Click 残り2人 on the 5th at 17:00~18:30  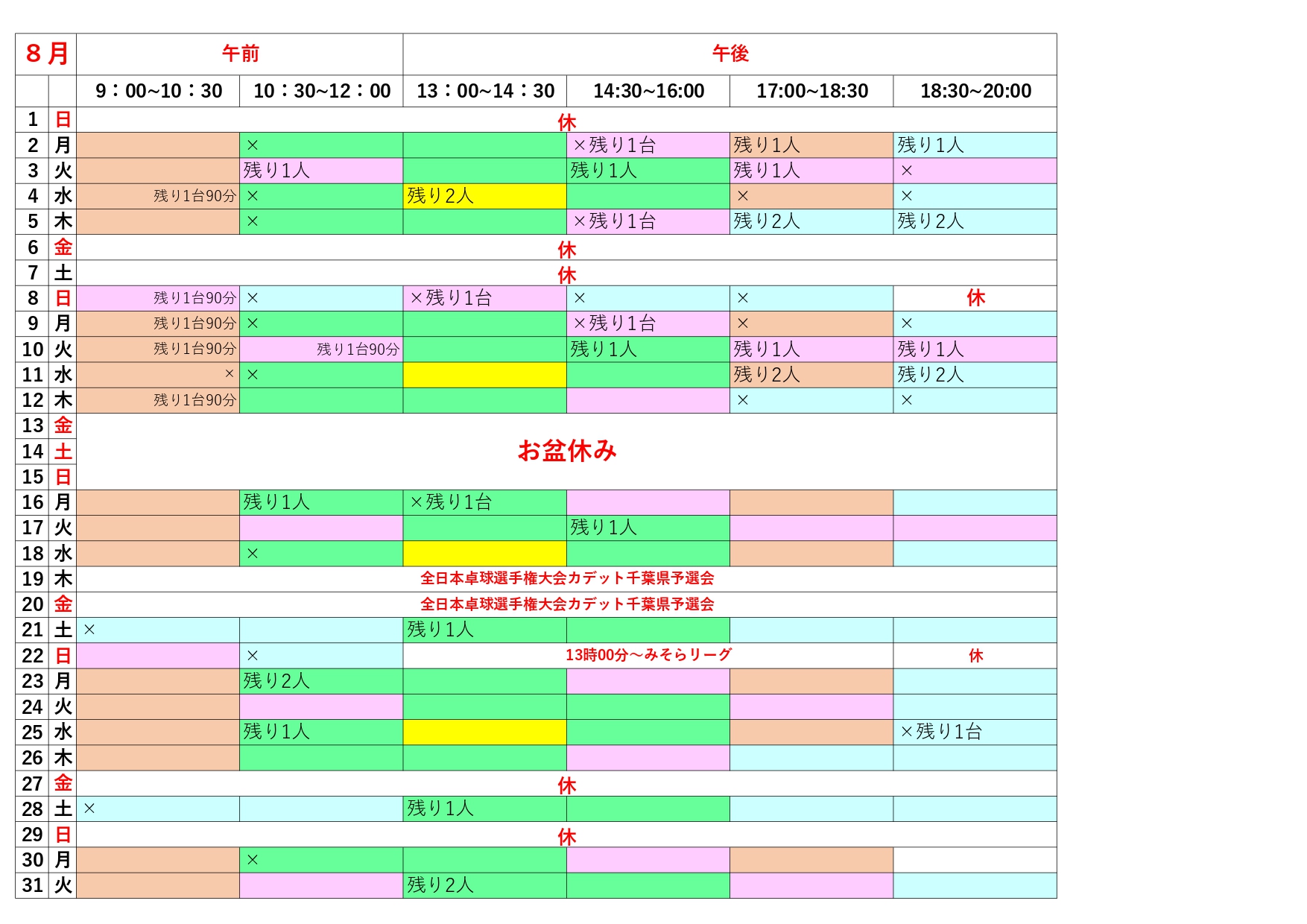coord(767,221)
